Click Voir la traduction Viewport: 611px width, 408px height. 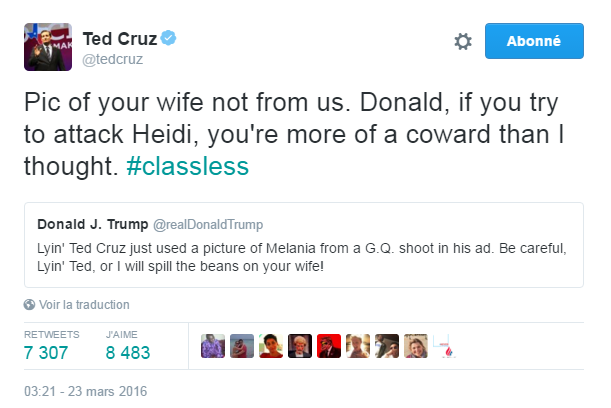84,305
